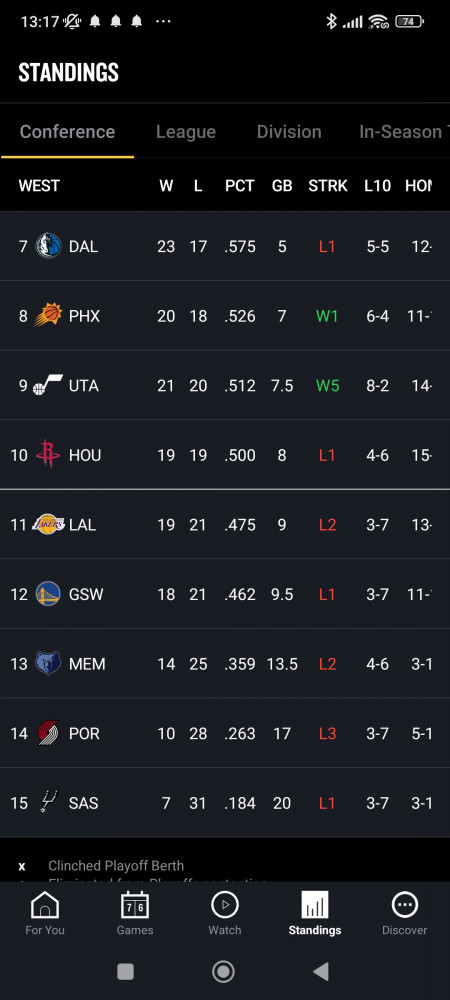Select the Conference tab
Screen dimensions: 450x1000
click(x=68, y=132)
